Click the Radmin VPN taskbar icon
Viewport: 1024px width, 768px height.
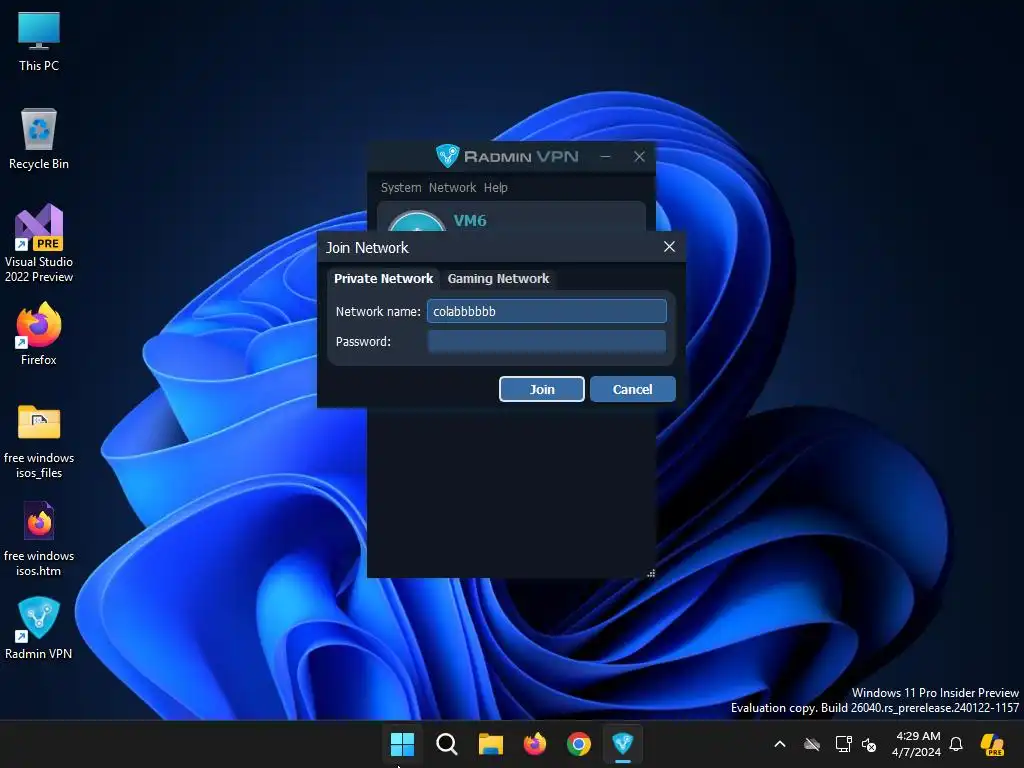pyautogui.click(x=622, y=744)
